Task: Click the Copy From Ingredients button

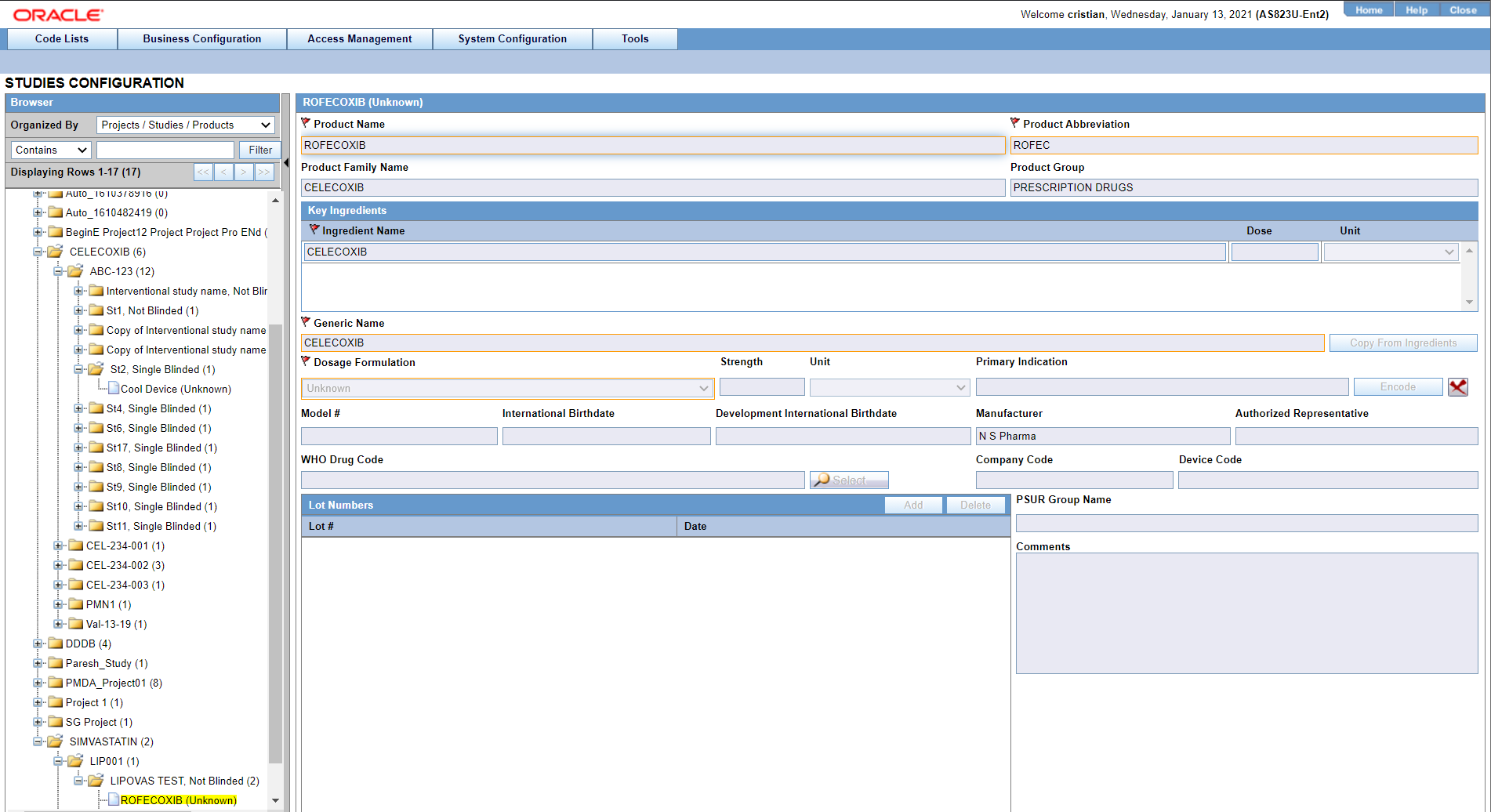Action: click(1402, 343)
